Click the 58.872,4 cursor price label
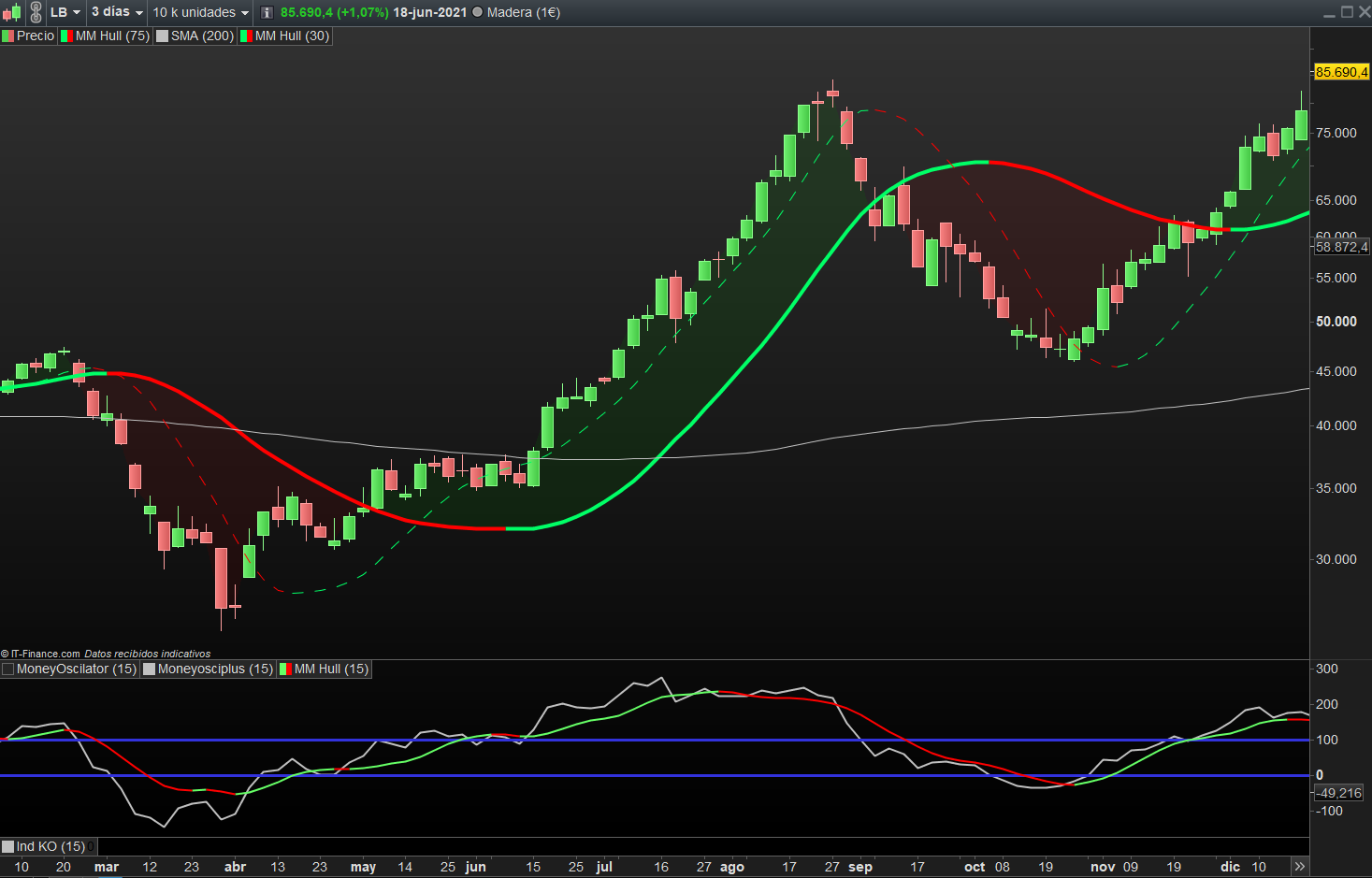The width and height of the screenshot is (1372, 878). [1341, 247]
